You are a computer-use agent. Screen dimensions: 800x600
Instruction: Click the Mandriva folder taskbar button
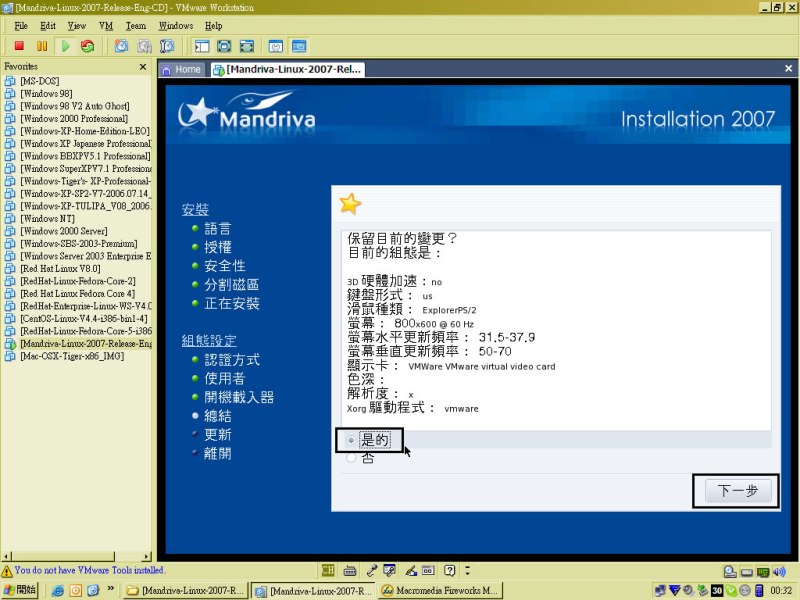tap(186, 590)
